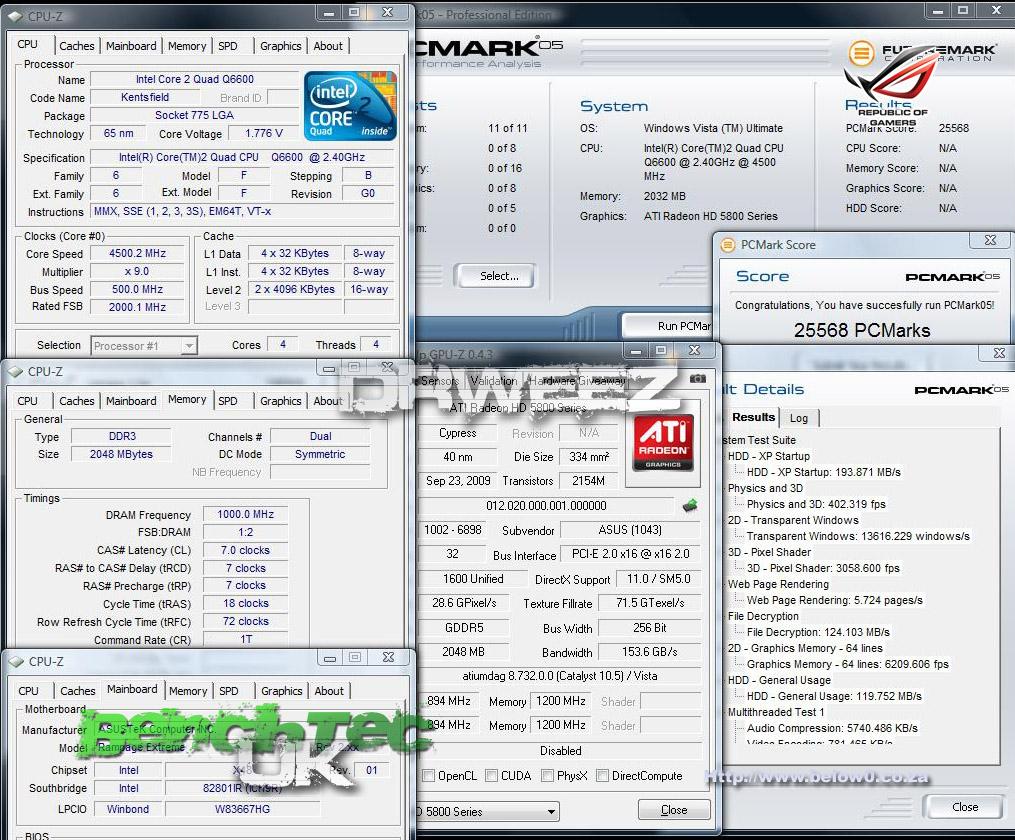The height and width of the screenshot is (840, 1015).
Task: Click the Rated FSB value 2000.1 MHz
Action: pyautogui.click(x=137, y=307)
